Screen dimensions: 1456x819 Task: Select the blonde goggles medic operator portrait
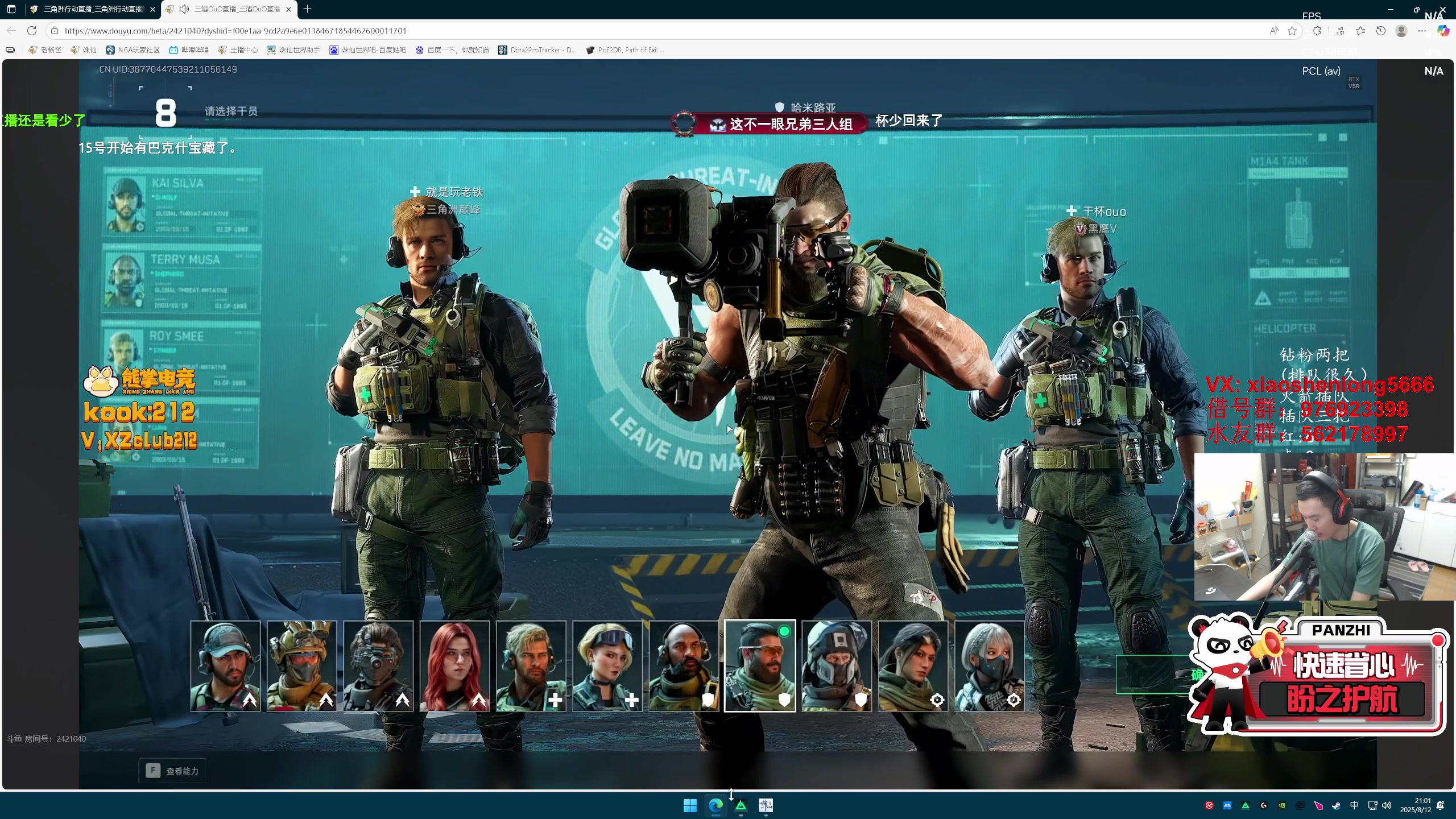pos(607,666)
